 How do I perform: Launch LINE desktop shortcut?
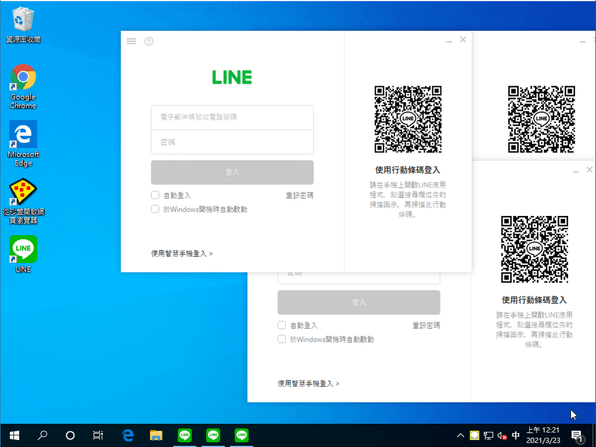click(x=23, y=254)
